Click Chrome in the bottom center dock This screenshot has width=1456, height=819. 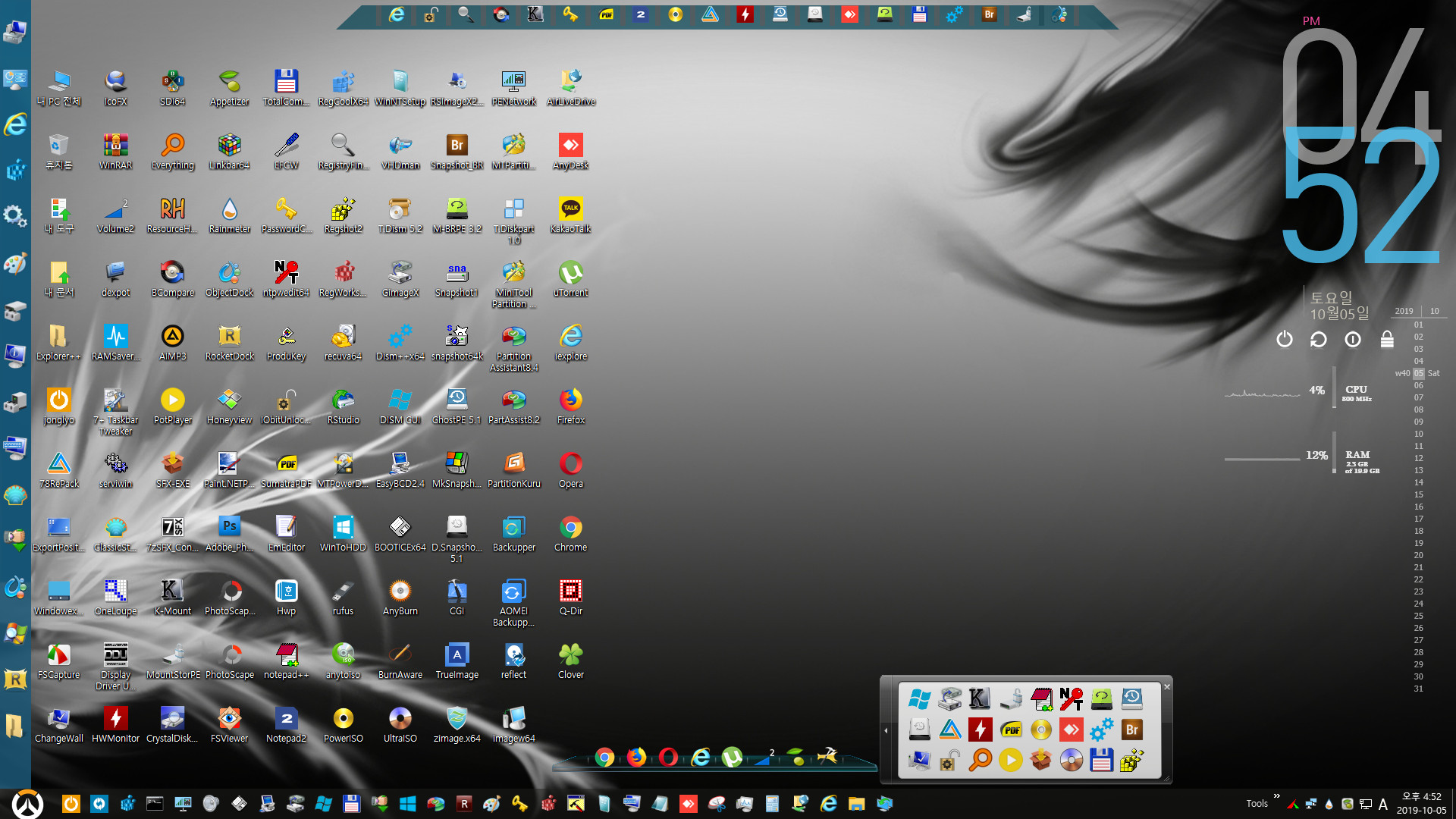(604, 757)
